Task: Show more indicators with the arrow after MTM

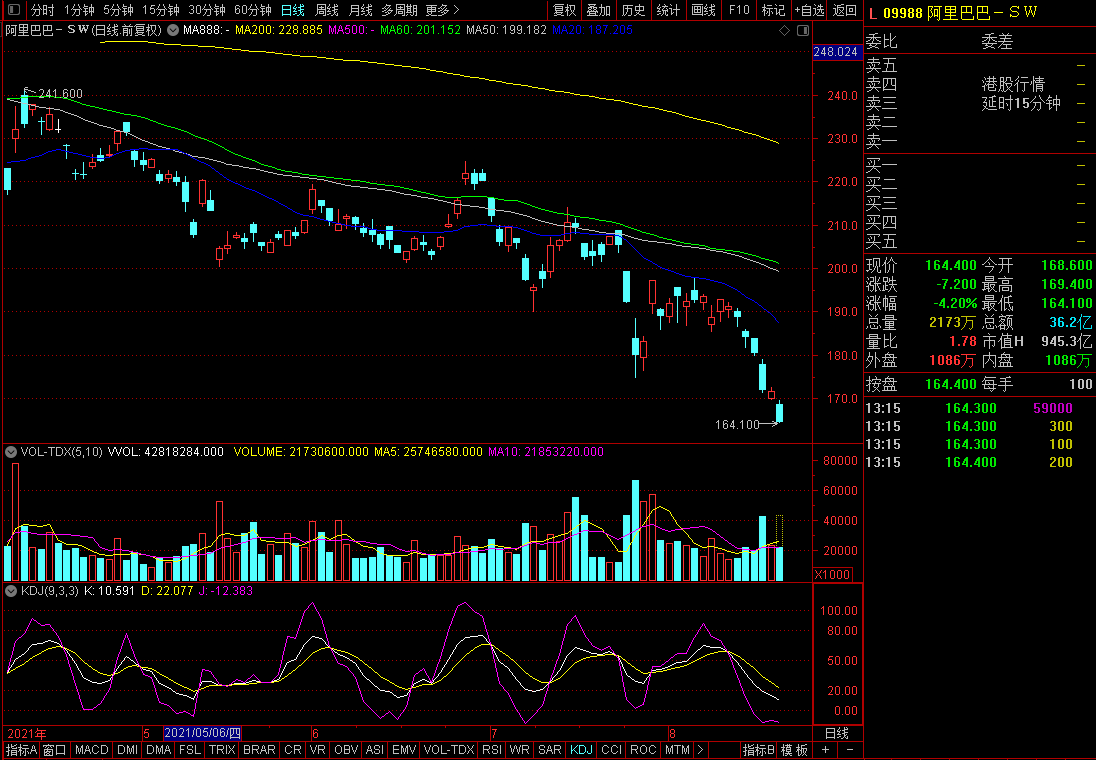Action: (x=700, y=750)
